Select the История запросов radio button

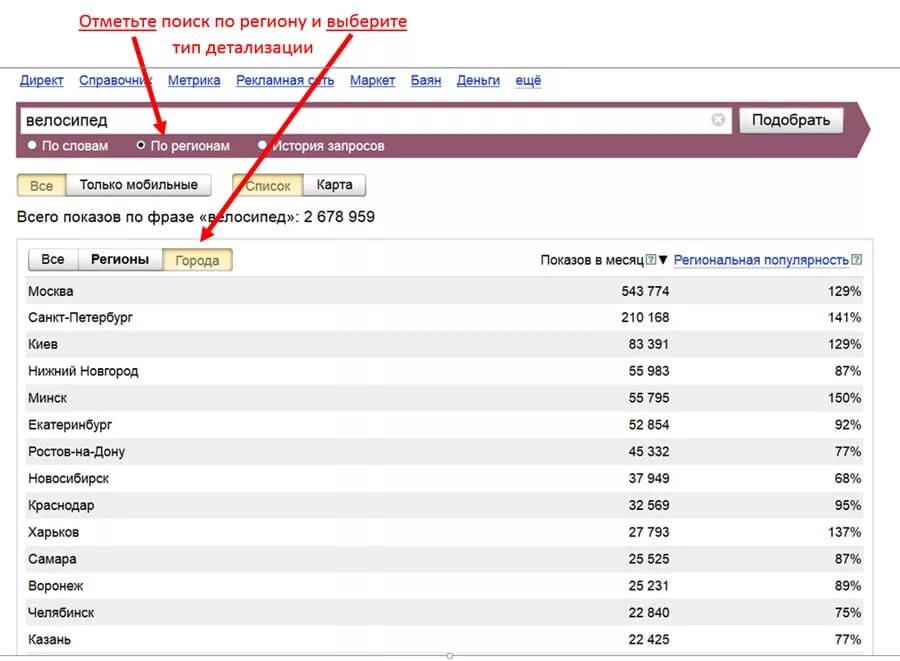pos(262,145)
